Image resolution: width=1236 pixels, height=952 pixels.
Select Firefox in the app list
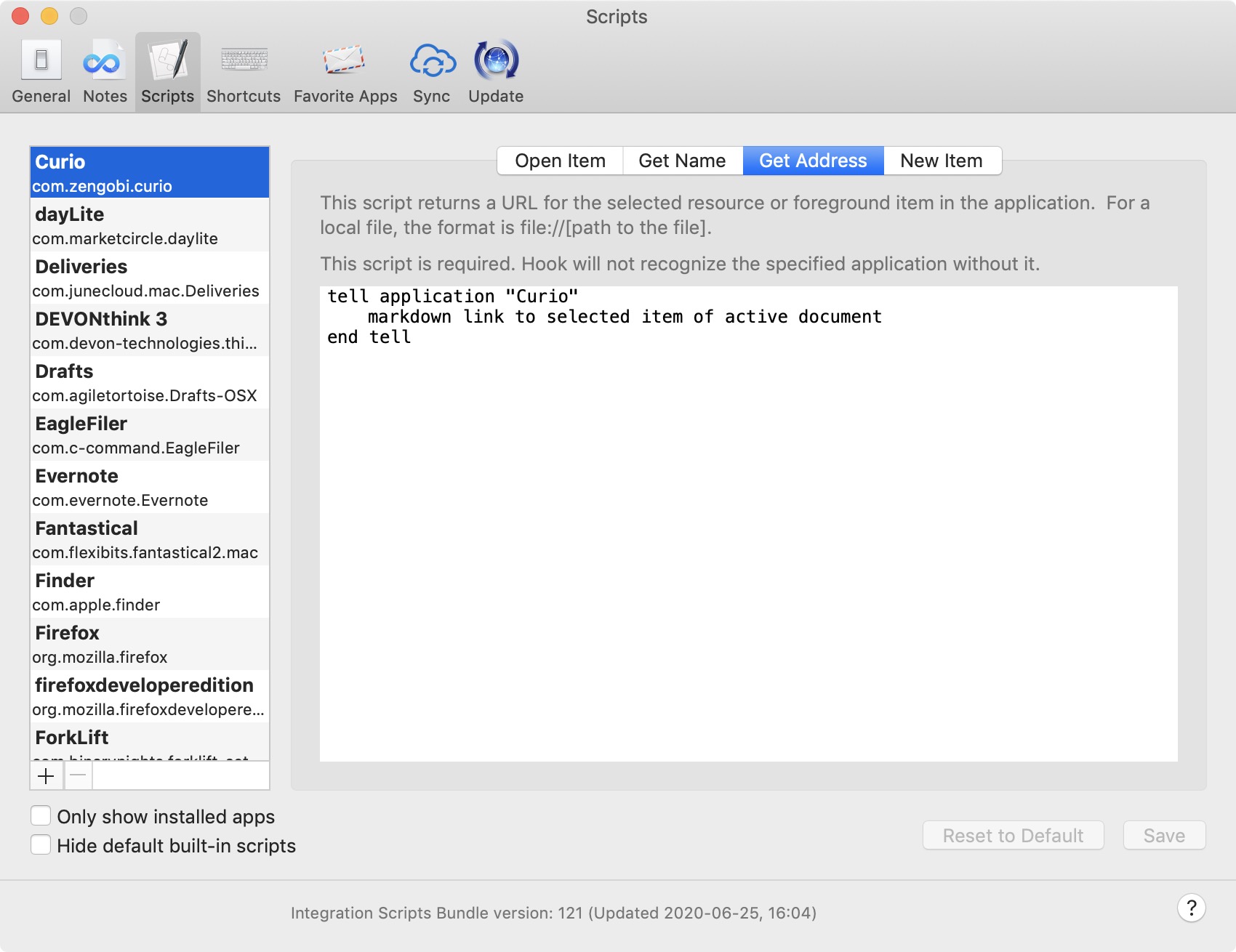tap(150, 644)
